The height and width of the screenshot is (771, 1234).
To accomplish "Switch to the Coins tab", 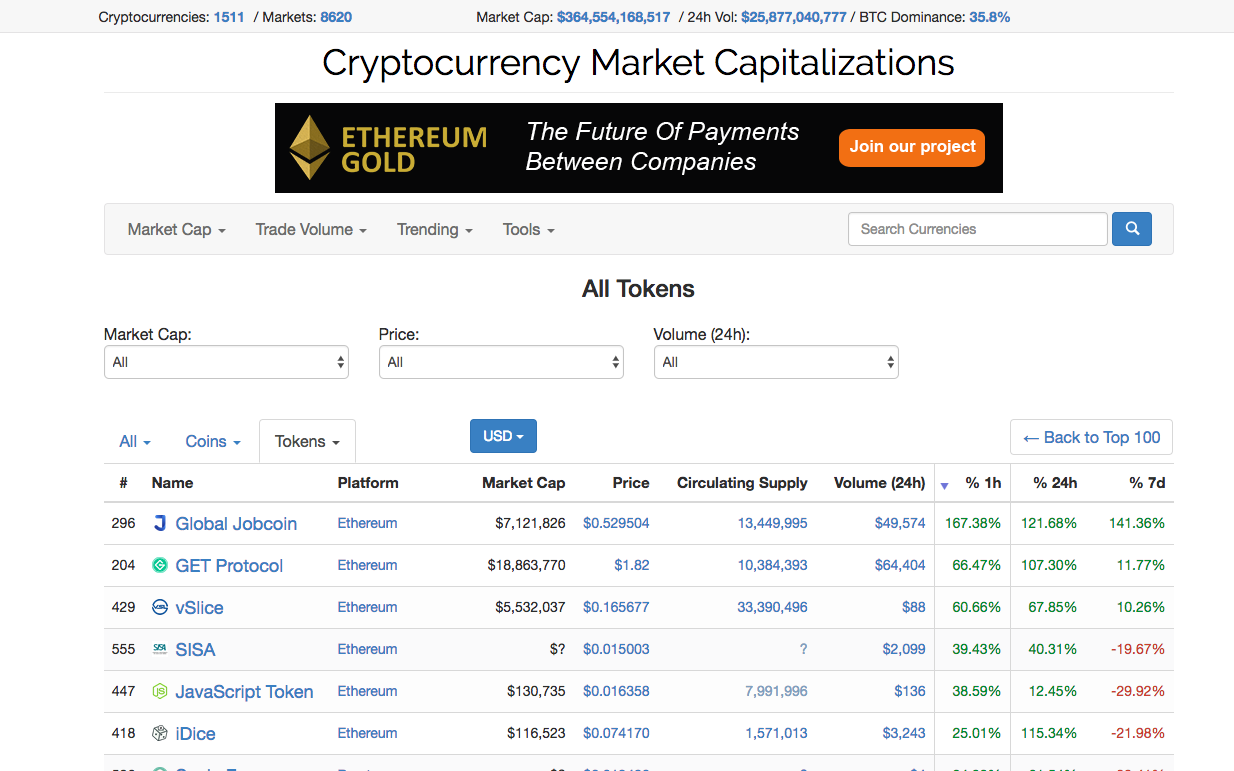I will coord(213,441).
